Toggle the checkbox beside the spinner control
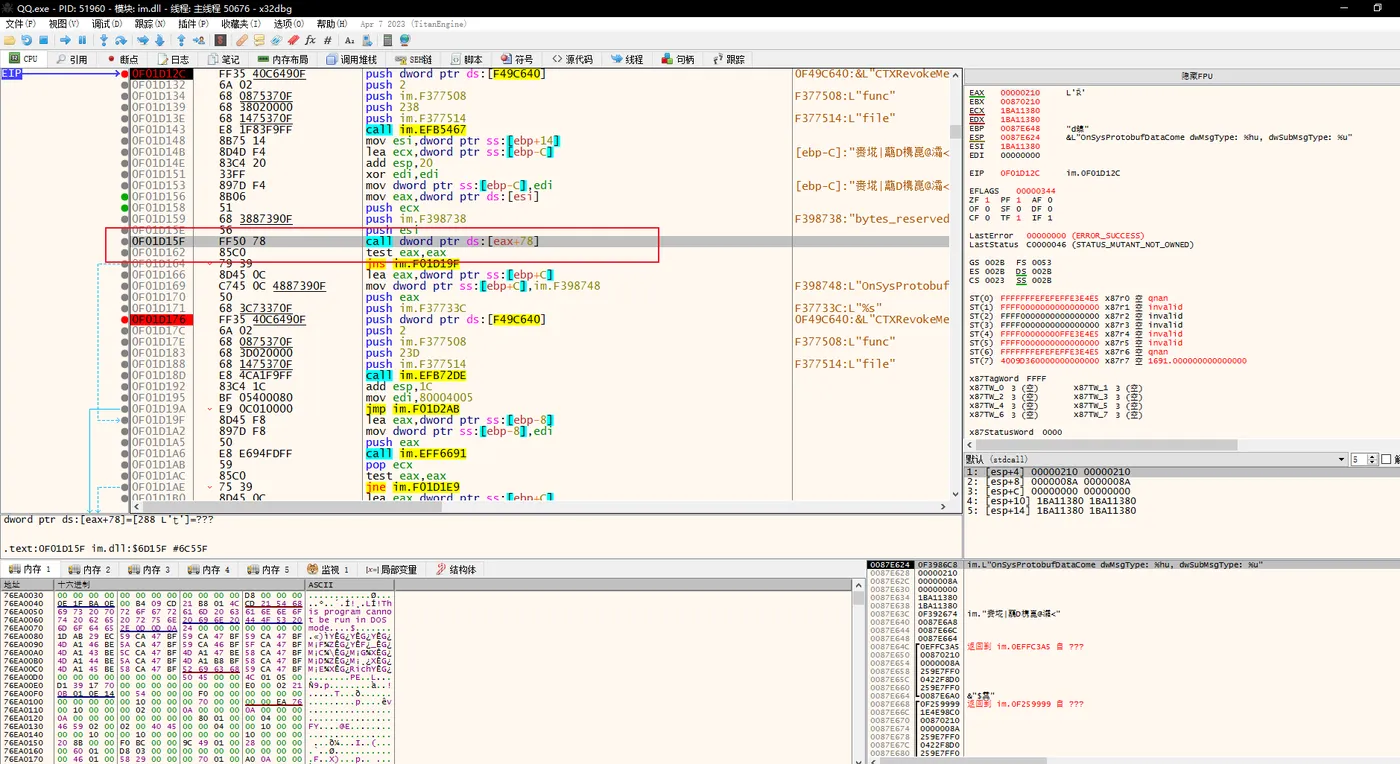1400x764 pixels. (1386, 459)
